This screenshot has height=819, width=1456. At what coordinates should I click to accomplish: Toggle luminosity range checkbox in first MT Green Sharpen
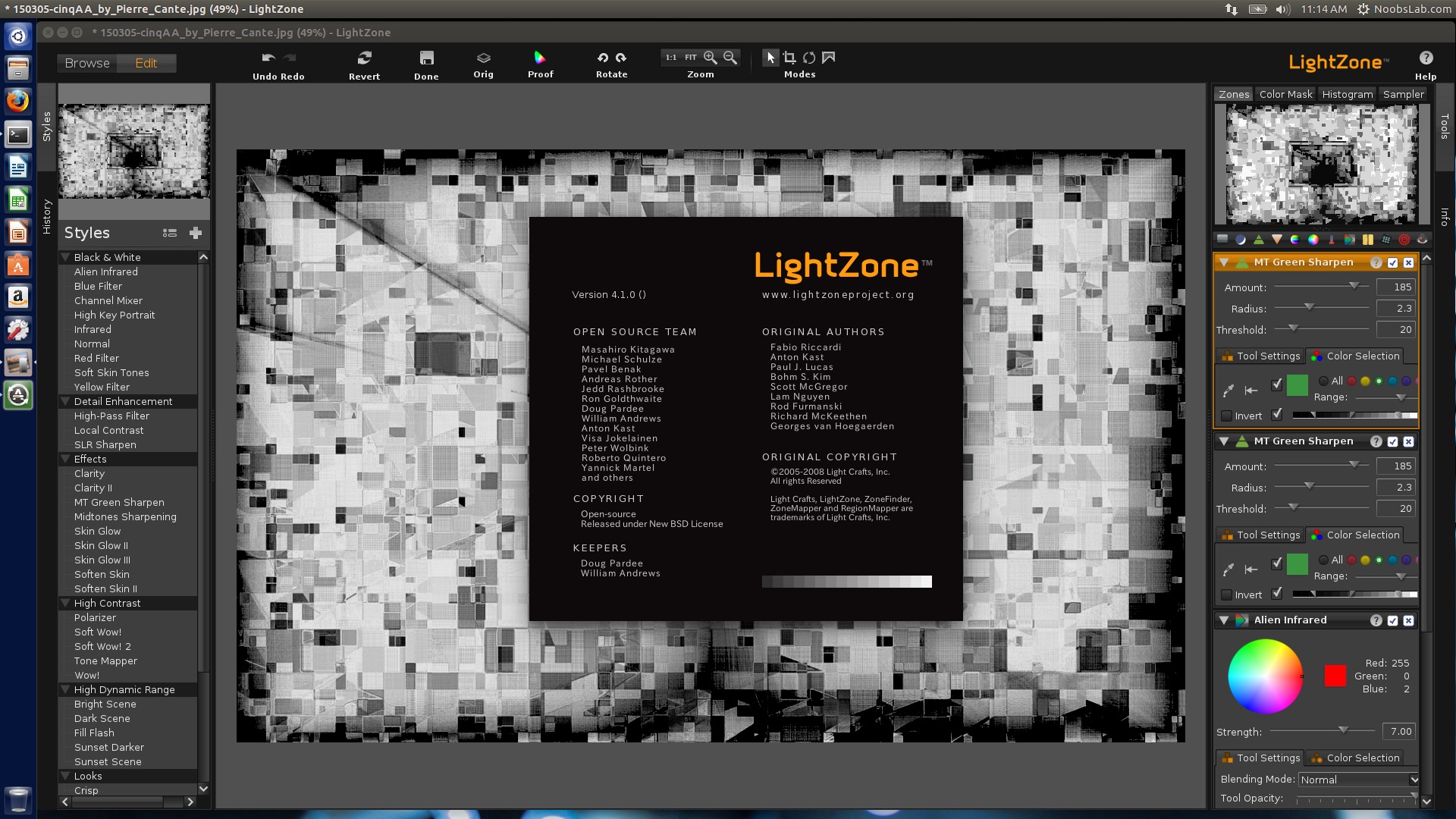[1277, 414]
